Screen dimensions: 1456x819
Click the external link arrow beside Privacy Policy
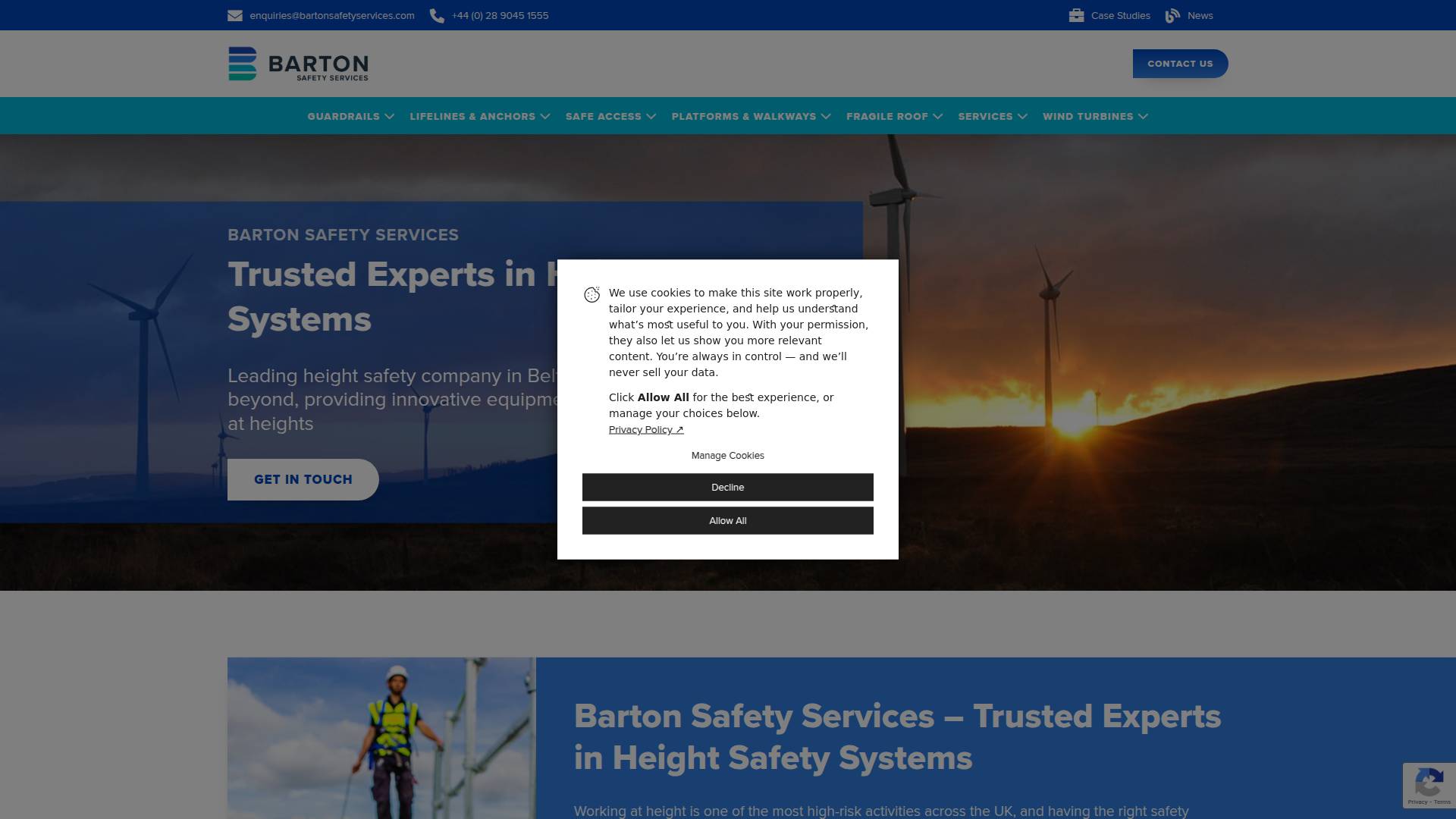(679, 429)
